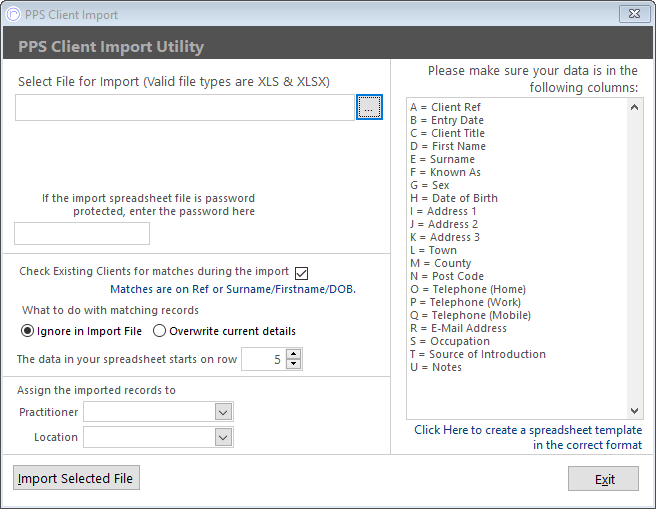656x509 pixels.
Task: Click the spreadsheet password field
Action: pos(82,233)
